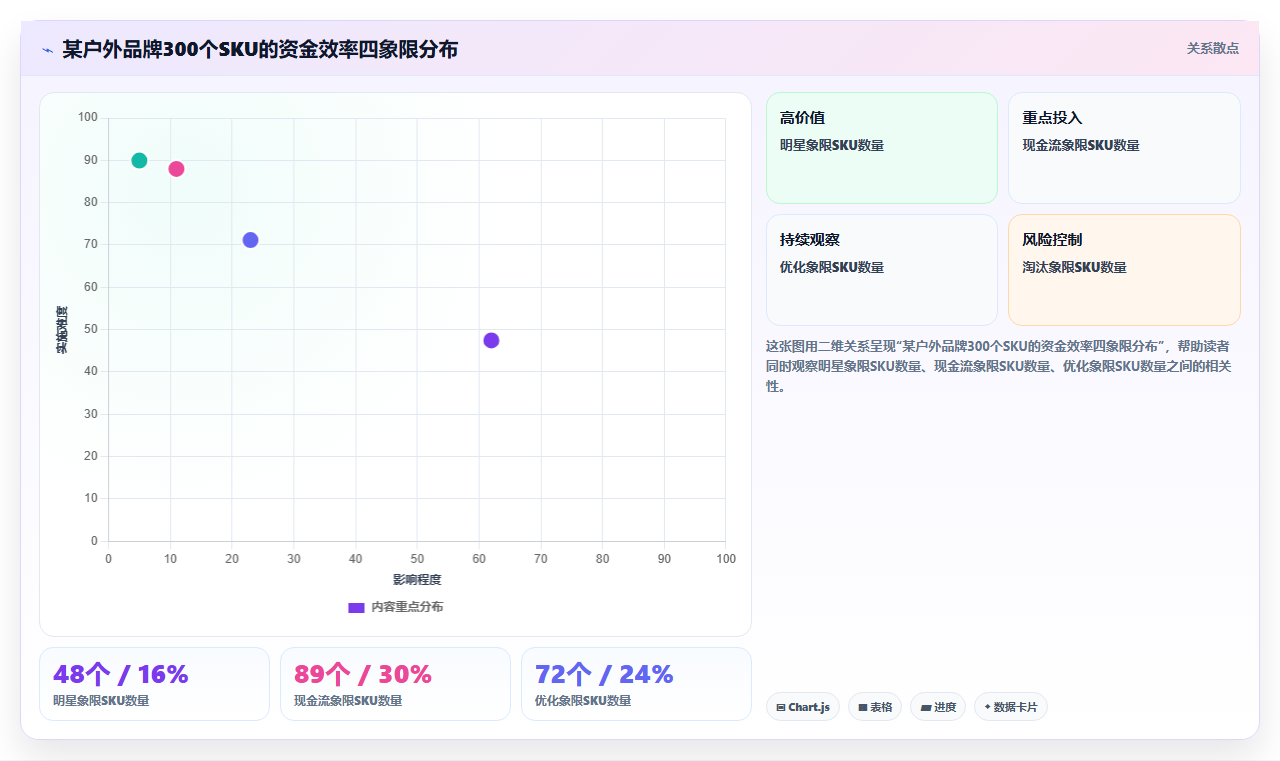This screenshot has height=761, width=1280.
Task: Open the 重点投入 card
Action: click(x=1124, y=148)
